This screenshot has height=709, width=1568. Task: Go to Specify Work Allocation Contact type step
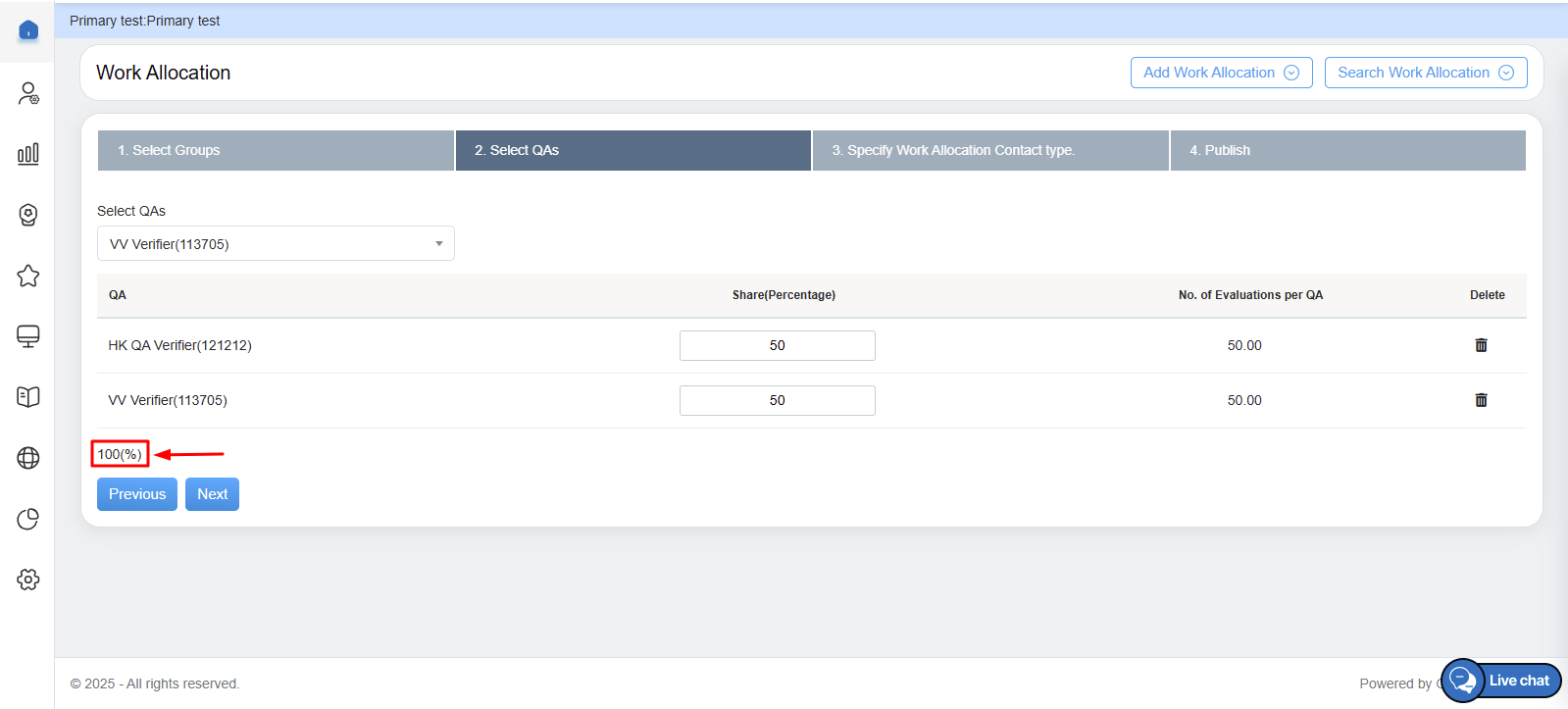point(990,150)
